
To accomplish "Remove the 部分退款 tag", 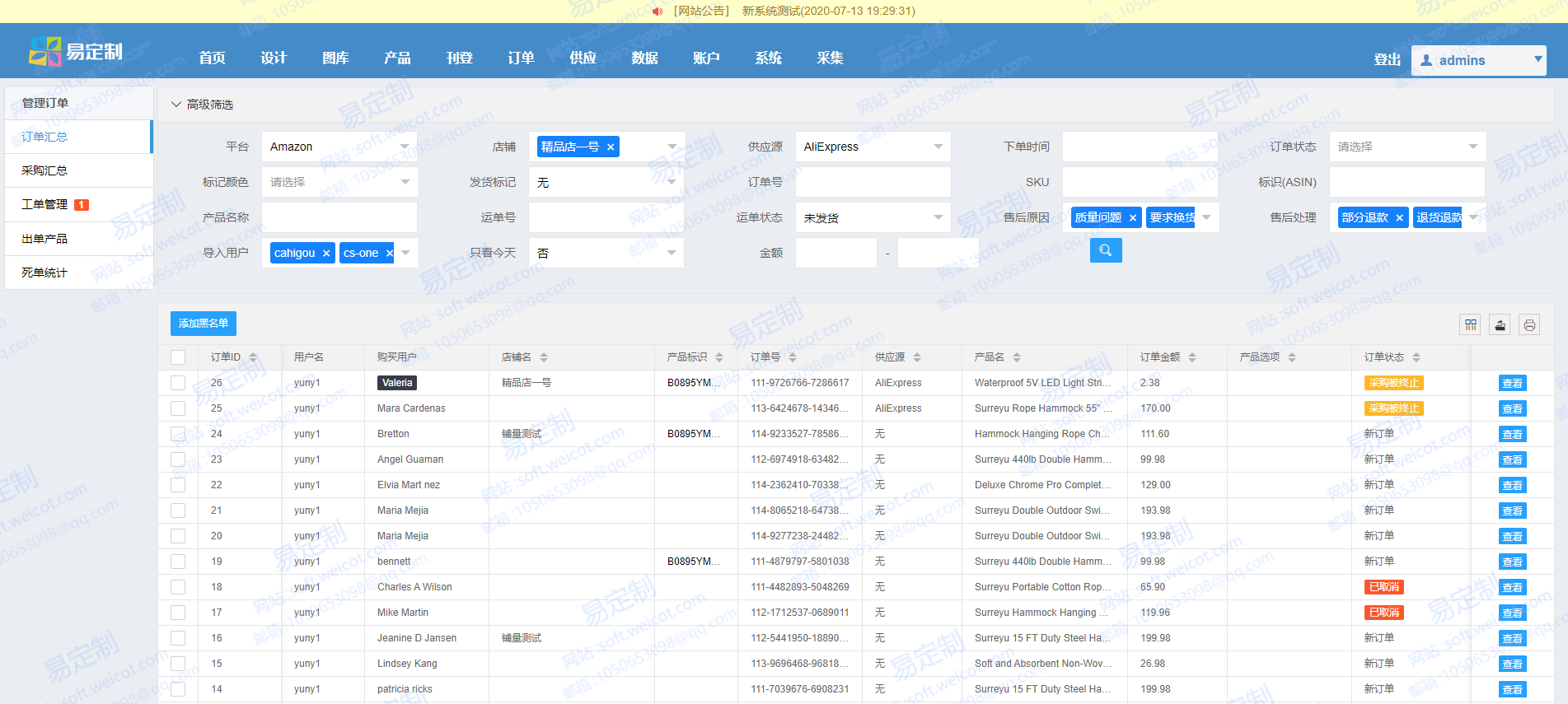I will (1399, 218).
